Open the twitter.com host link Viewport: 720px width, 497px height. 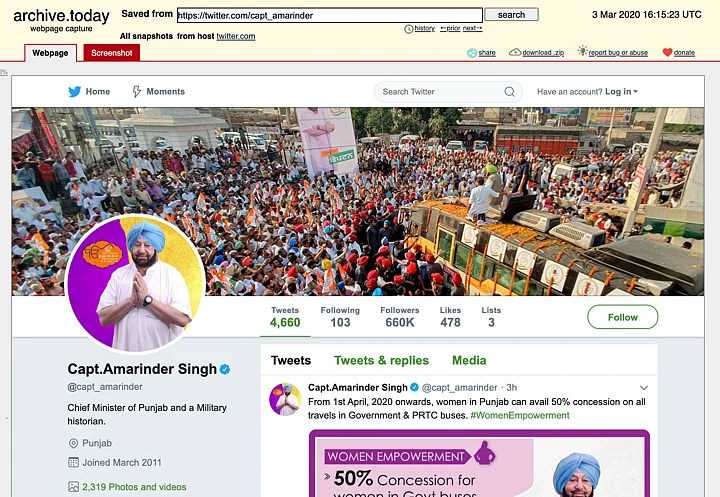tap(236, 36)
